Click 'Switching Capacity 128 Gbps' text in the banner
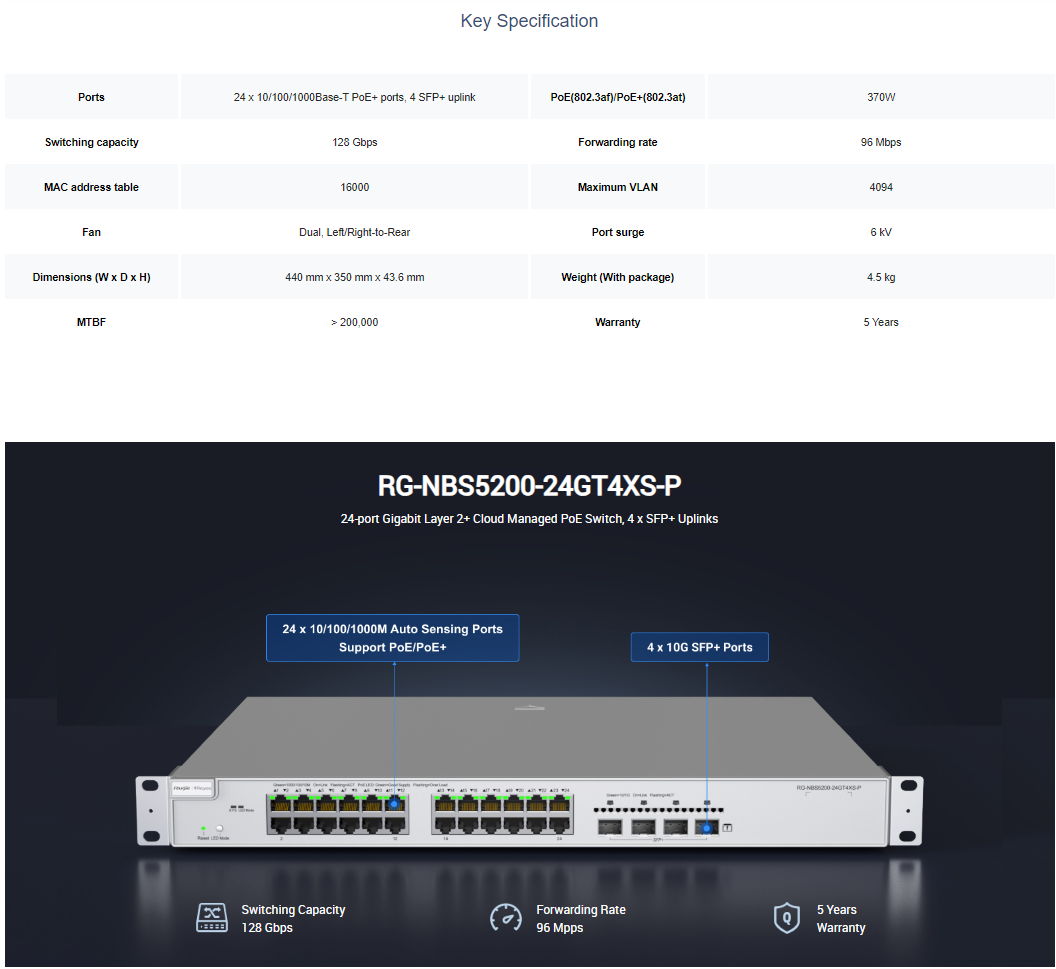Screen dimensions: 1056x969 point(293,918)
